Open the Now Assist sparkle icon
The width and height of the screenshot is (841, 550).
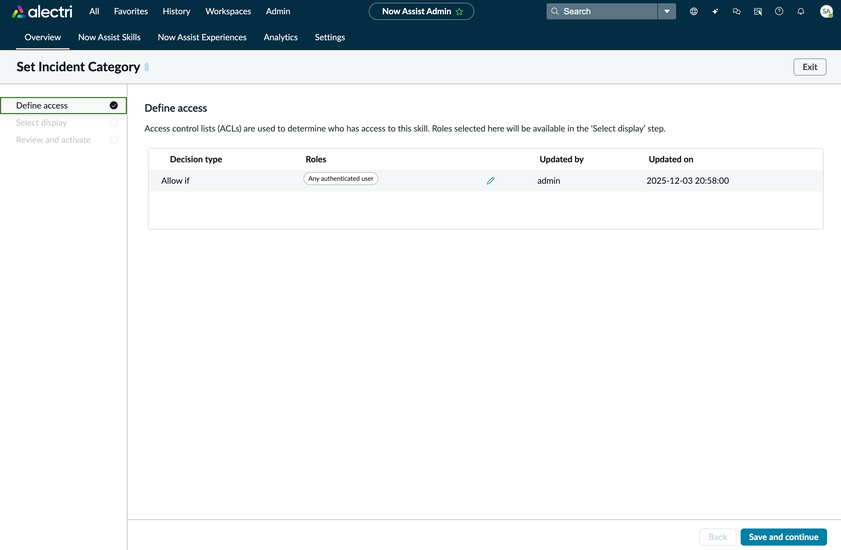715,11
